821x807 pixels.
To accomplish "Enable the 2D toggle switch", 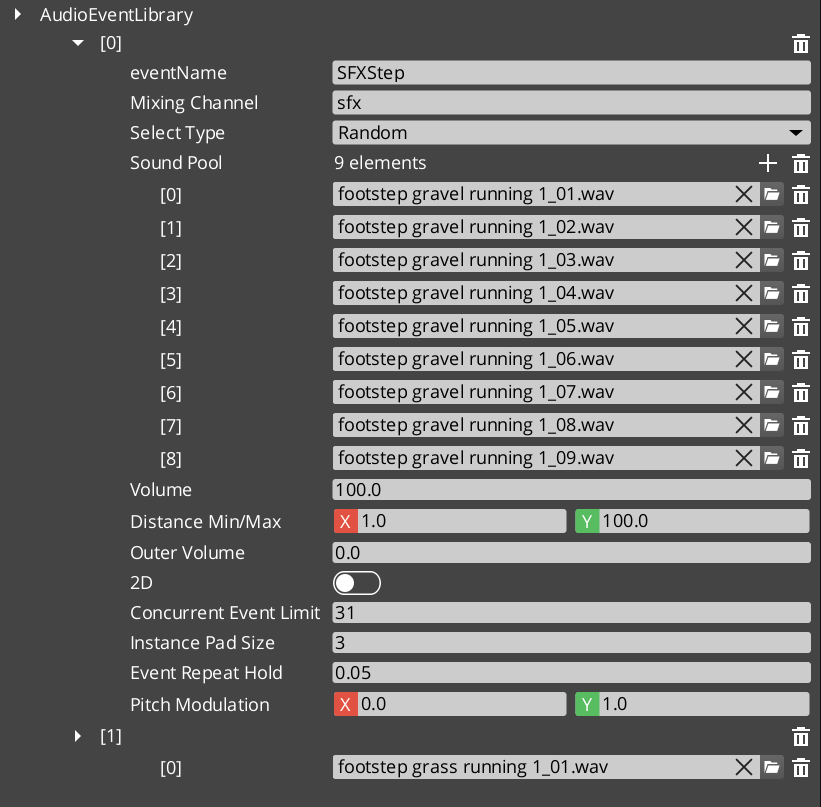I will [x=357, y=583].
